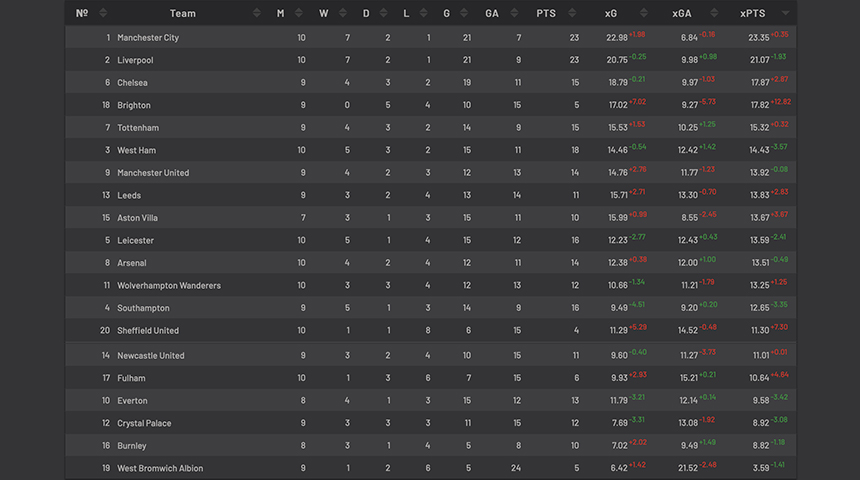Screen dimensions: 860x480
Task: Sort table by the № column arrows
Action: pyautogui.click(x=103, y=13)
